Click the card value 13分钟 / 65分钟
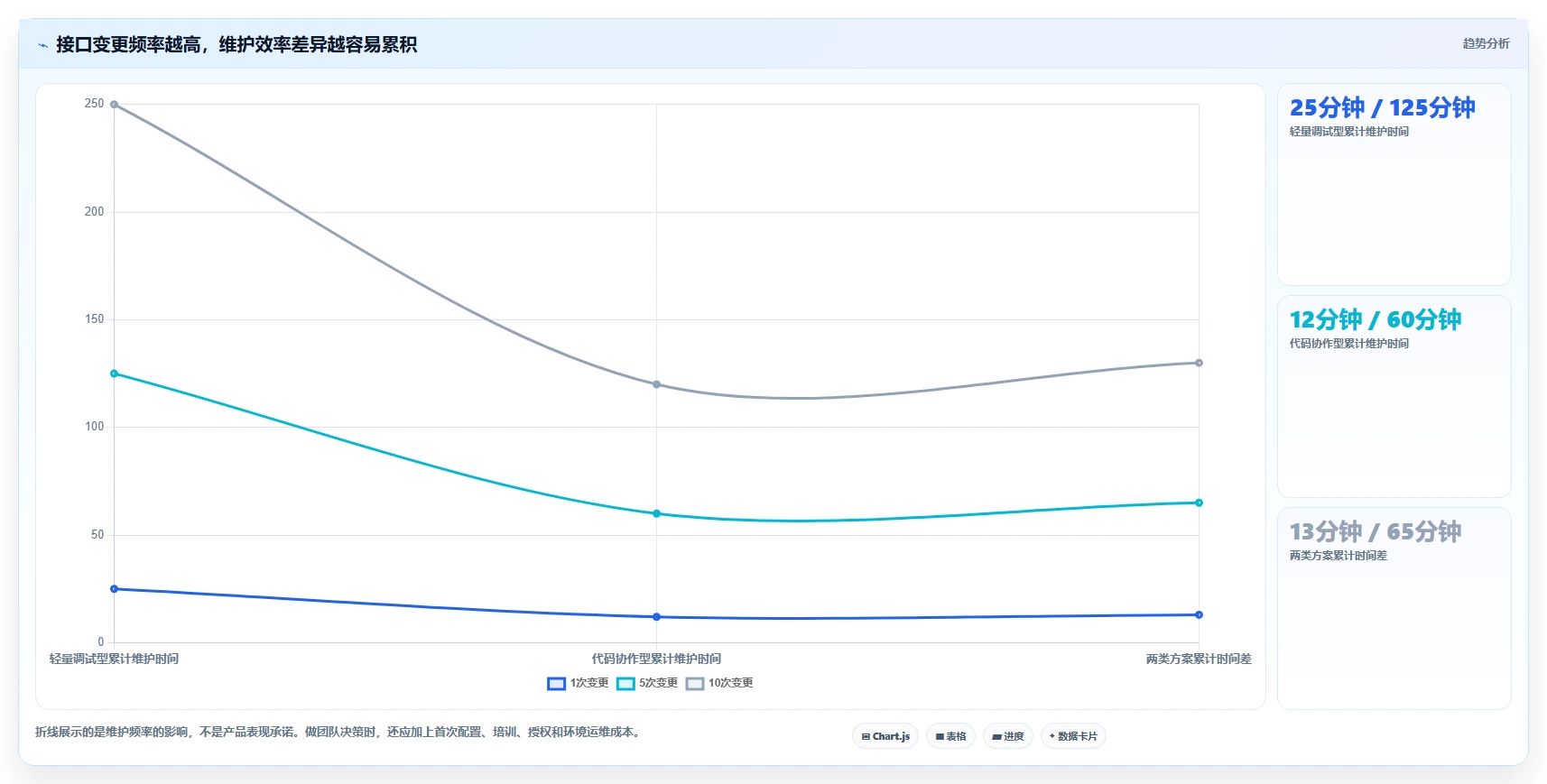The width and height of the screenshot is (1547, 784). [x=1376, y=531]
